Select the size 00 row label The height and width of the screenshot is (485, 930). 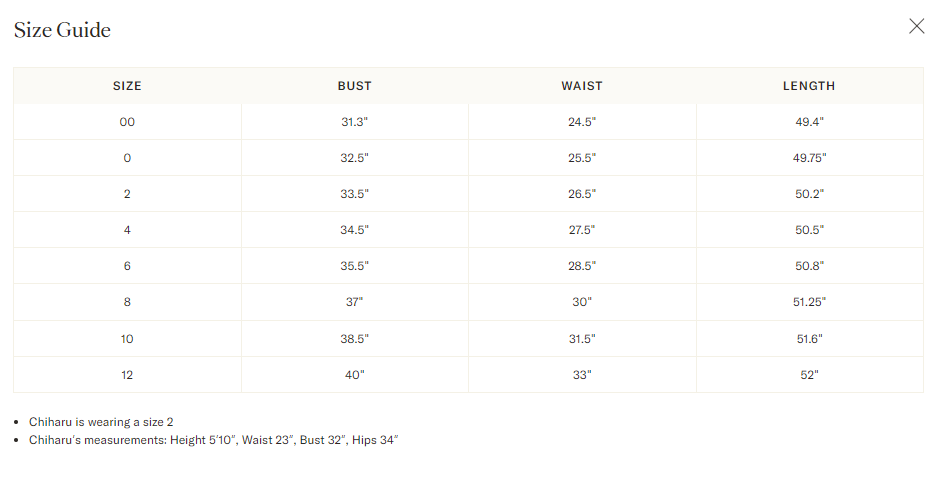tap(127, 122)
